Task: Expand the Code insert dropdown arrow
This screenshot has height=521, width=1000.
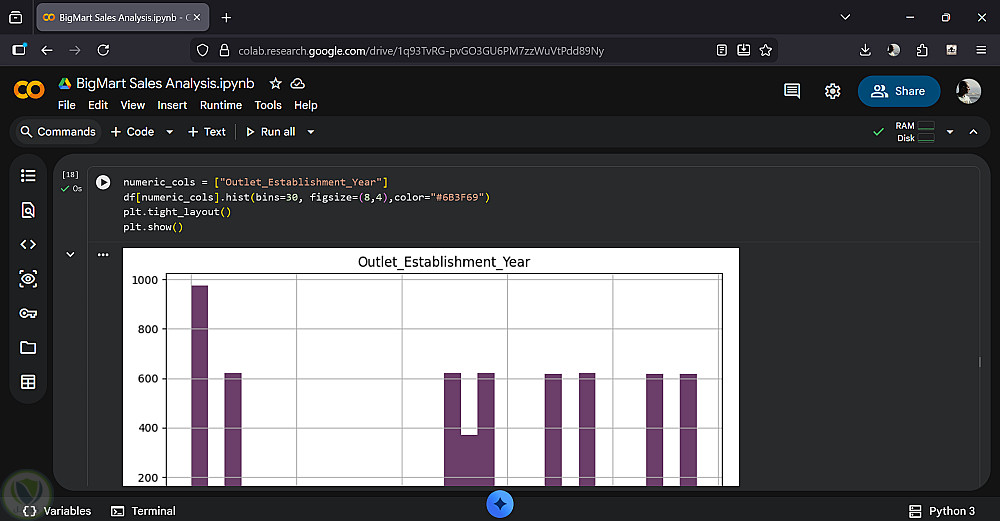Action: coord(169,132)
